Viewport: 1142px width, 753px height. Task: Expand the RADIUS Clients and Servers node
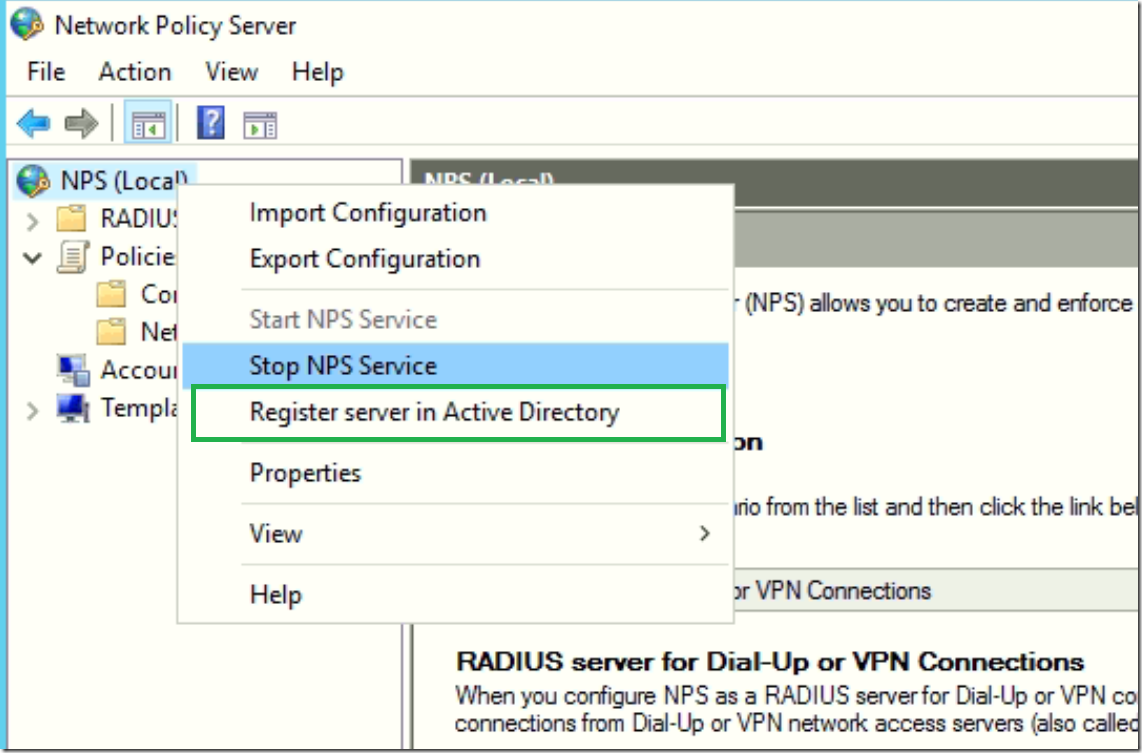coord(32,220)
